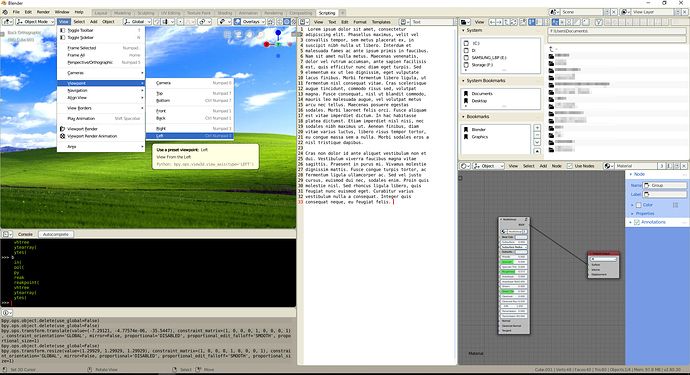Click the red X axis gizmo ball

(266, 44)
